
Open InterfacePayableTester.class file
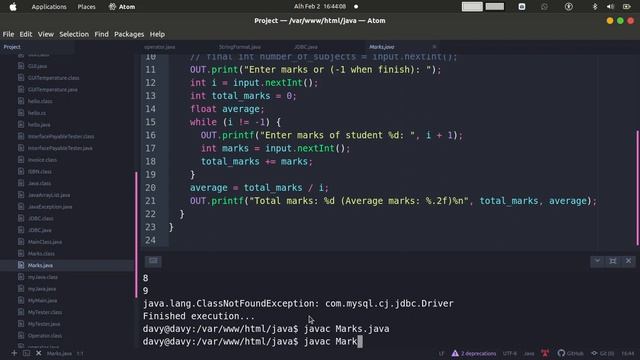(x=61, y=136)
